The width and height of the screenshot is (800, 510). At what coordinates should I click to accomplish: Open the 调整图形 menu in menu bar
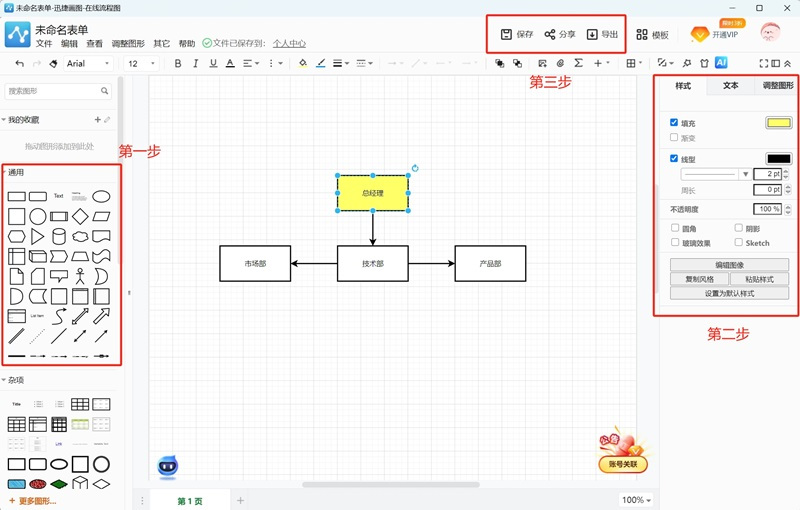point(128,43)
